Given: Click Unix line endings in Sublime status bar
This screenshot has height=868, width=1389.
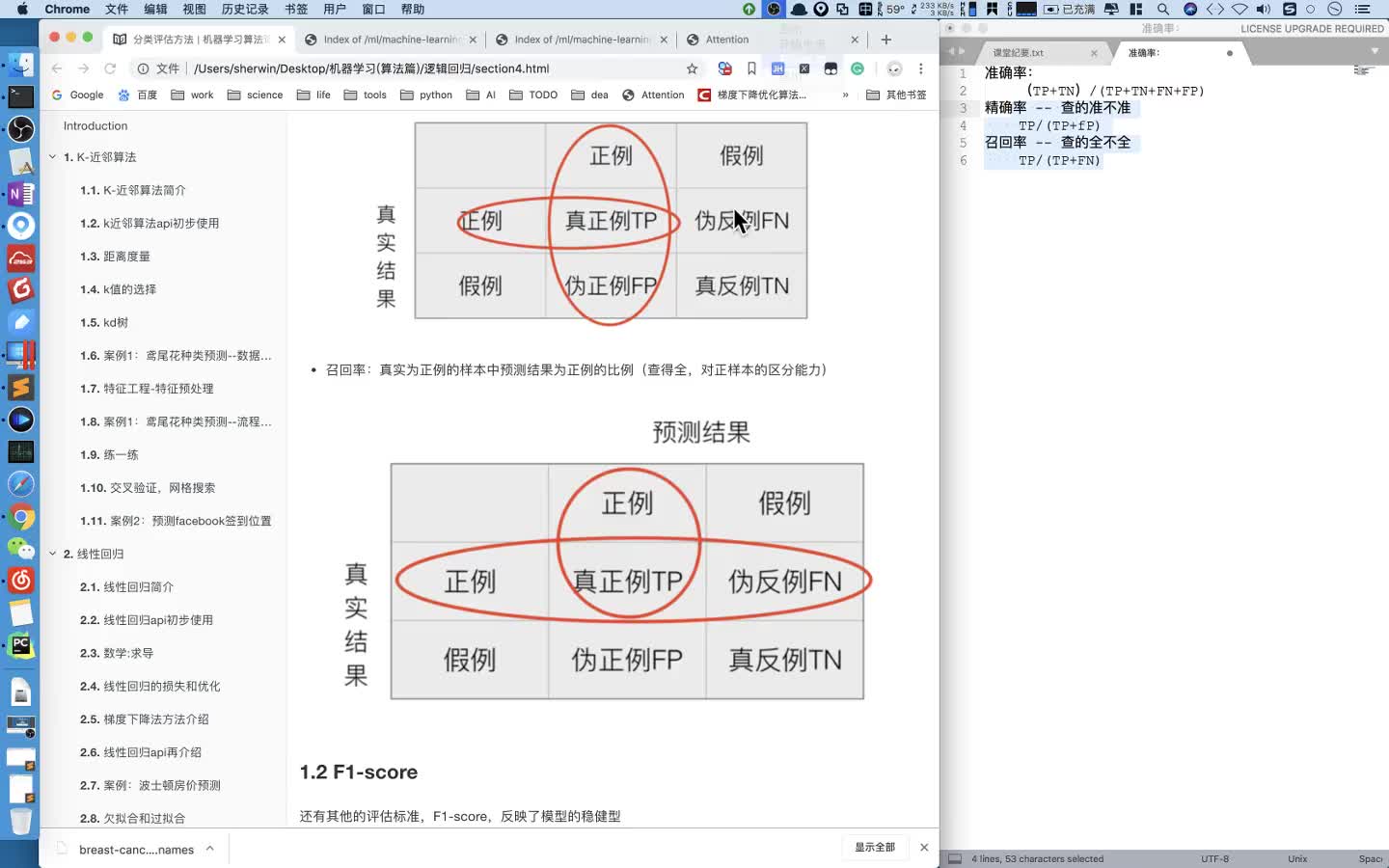Looking at the screenshot, I should coord(1297,858).
